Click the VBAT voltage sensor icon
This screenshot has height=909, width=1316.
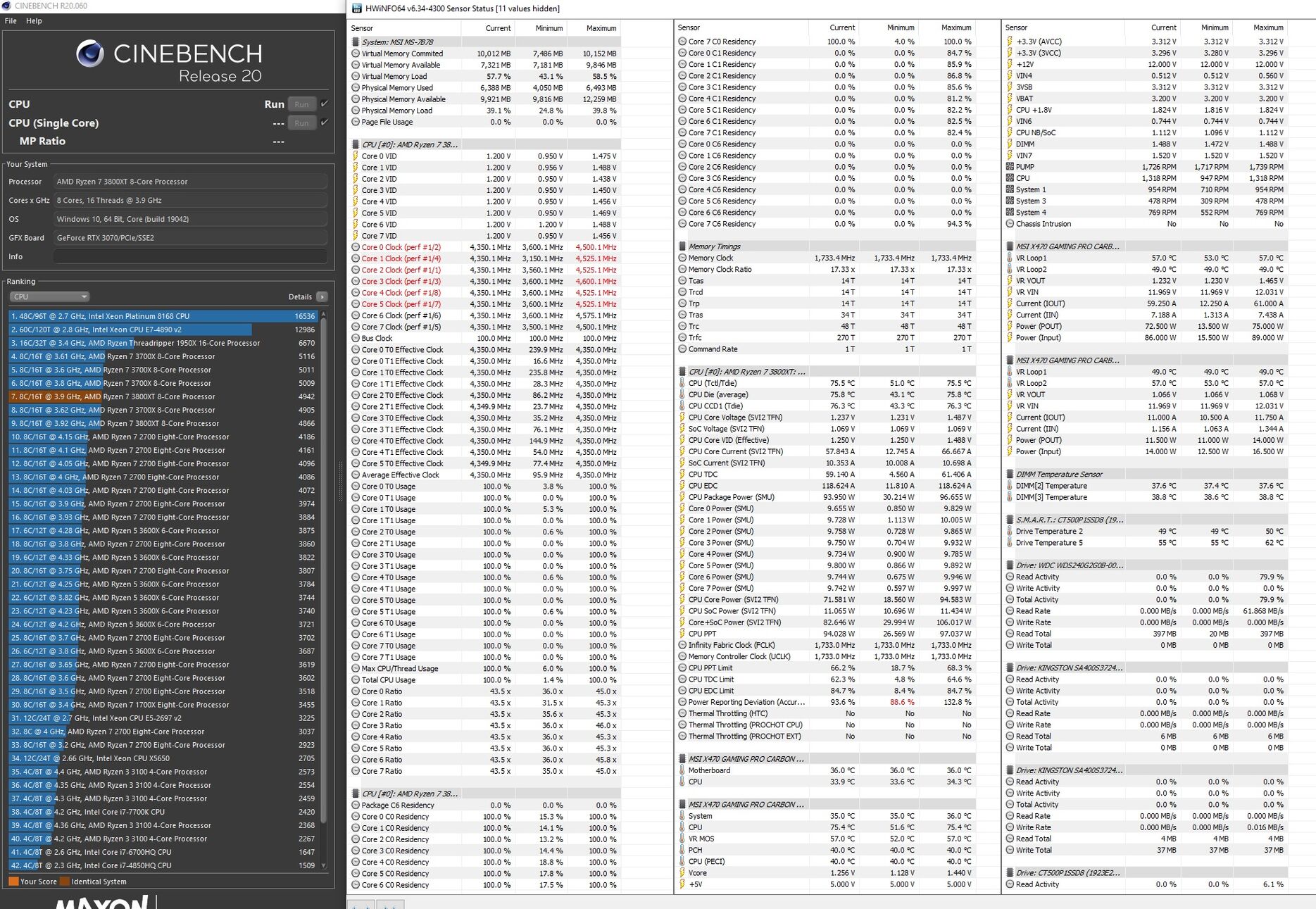(1010, 99)
